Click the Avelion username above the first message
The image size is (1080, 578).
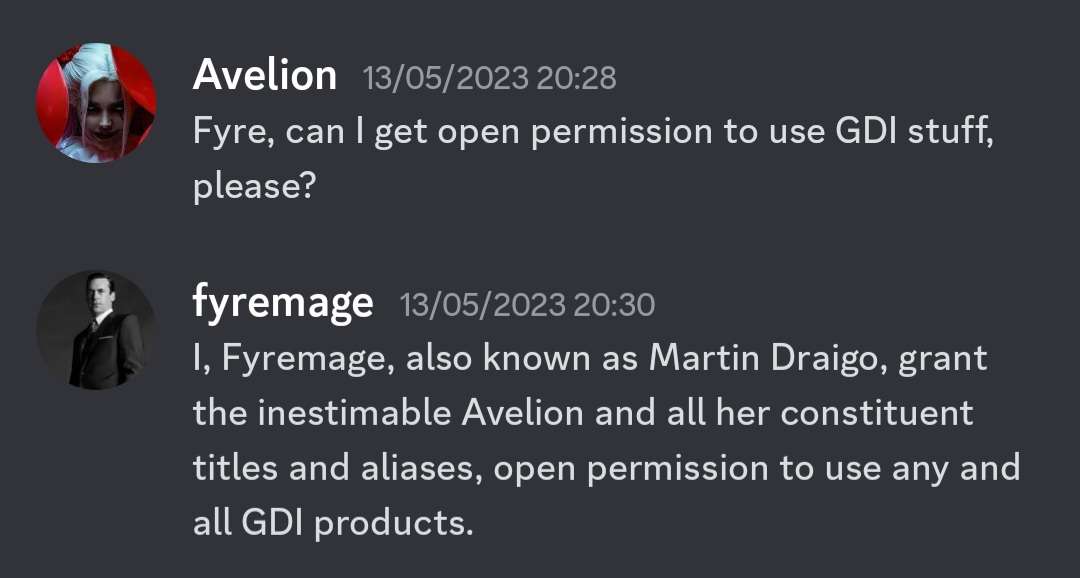[264, 75]
